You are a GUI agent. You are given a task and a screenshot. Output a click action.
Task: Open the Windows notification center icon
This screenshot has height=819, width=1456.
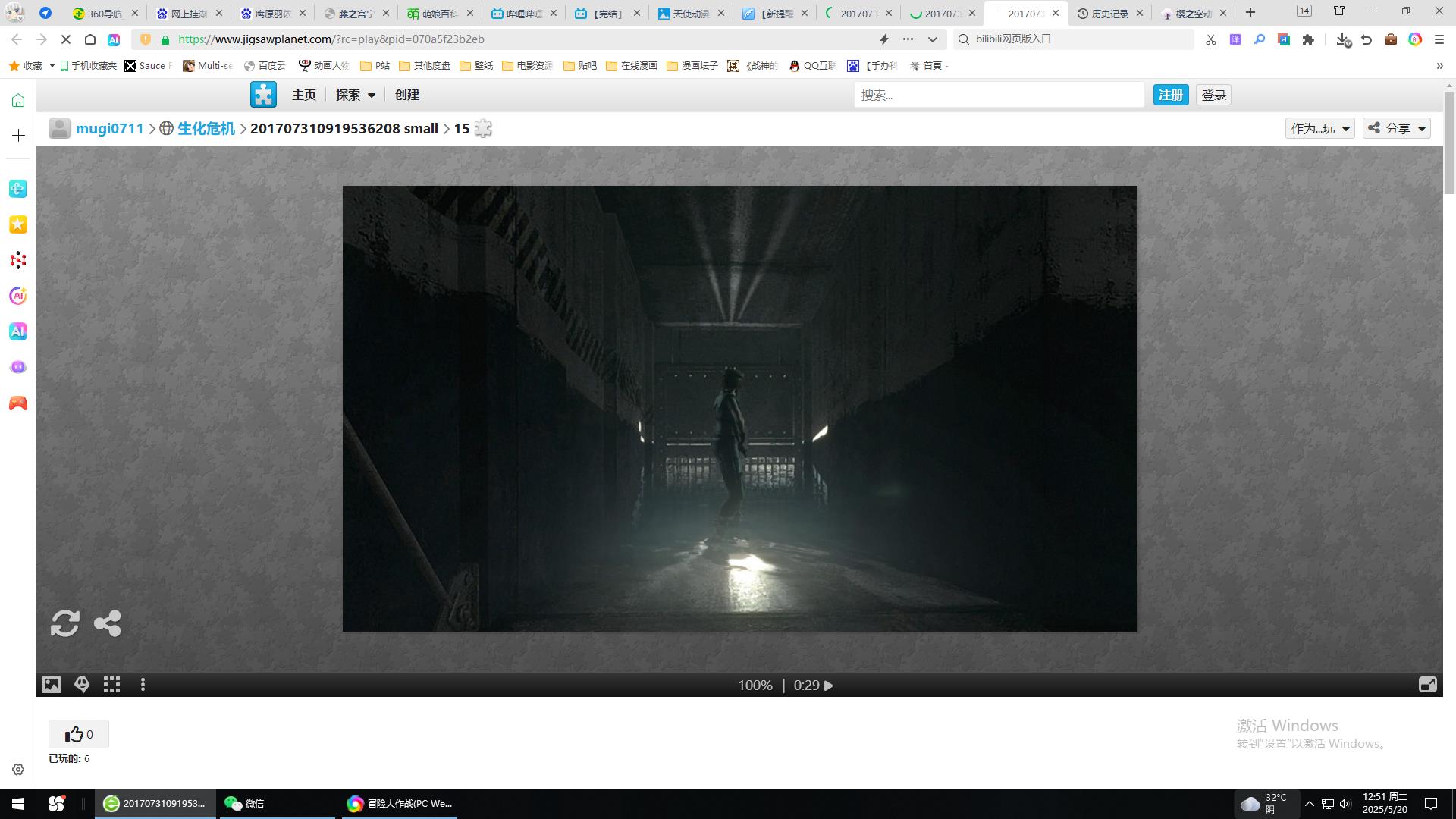click(1431, 804)
